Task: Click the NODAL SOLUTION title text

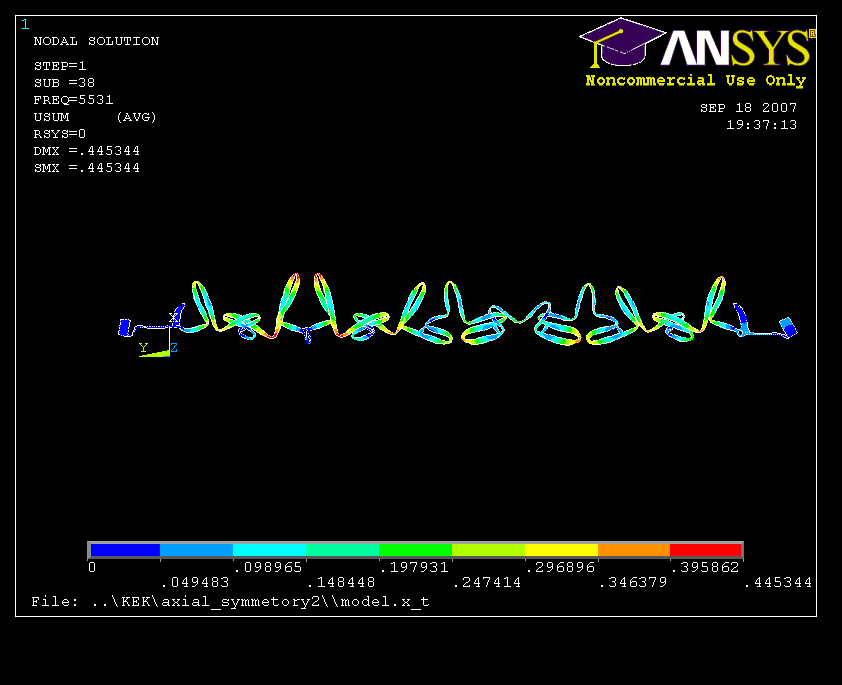Action: click(x=96, y=41)
